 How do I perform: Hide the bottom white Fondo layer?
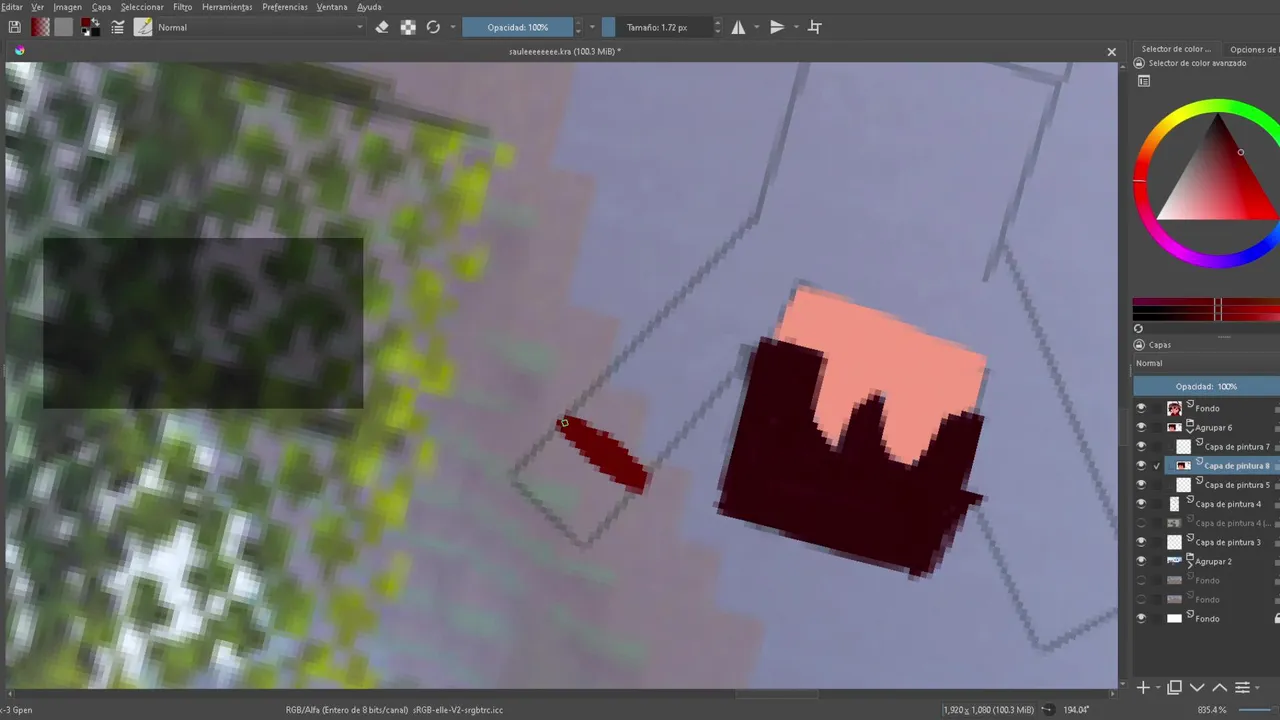pos(1141,618)
